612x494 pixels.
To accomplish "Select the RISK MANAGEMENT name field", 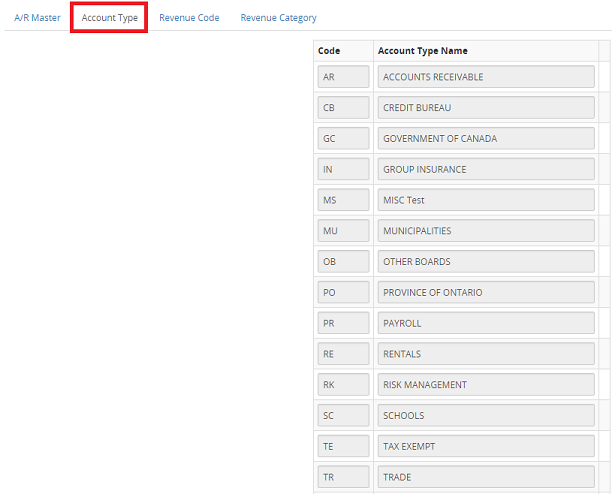I will point(485,385).
